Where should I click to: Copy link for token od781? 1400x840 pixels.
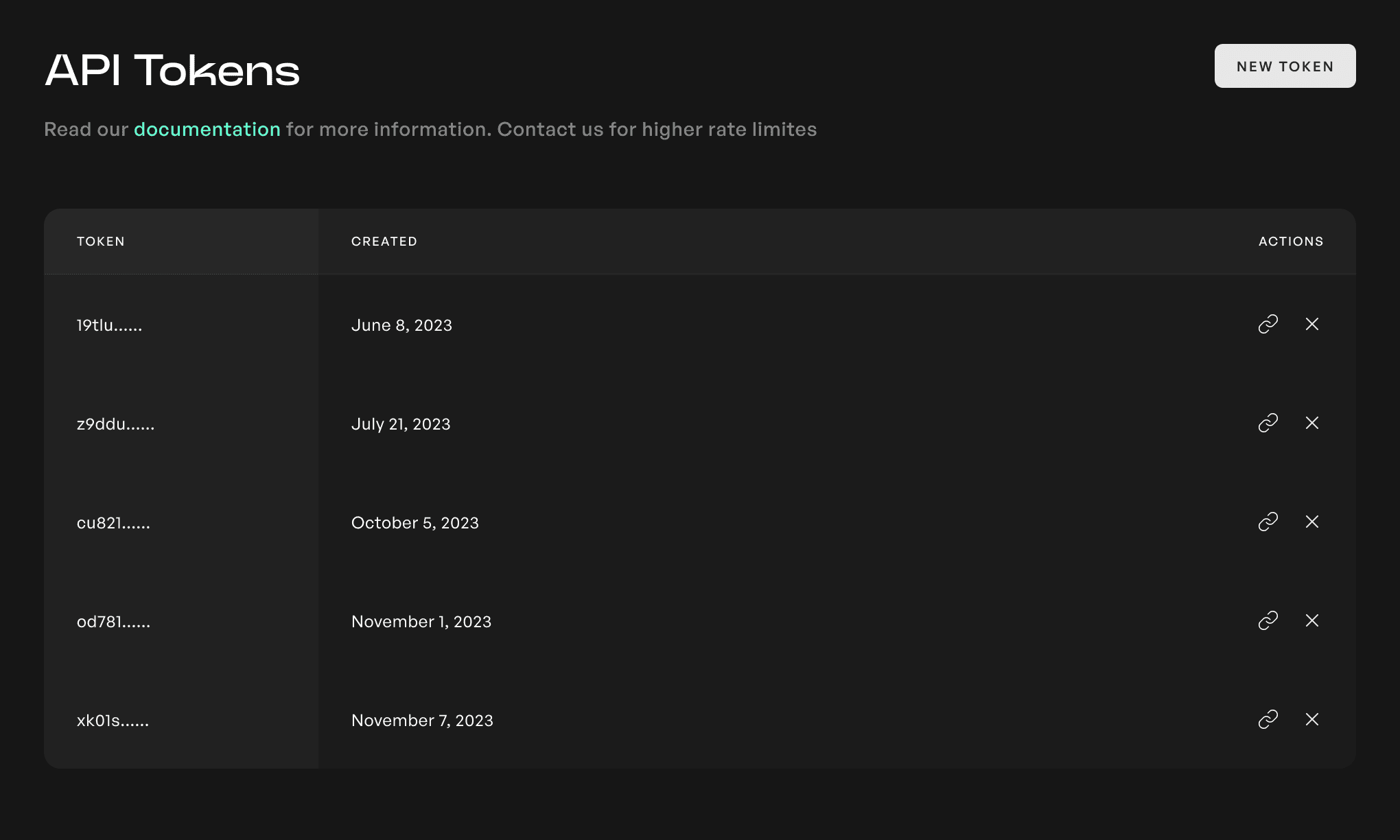pos(1268,620)
